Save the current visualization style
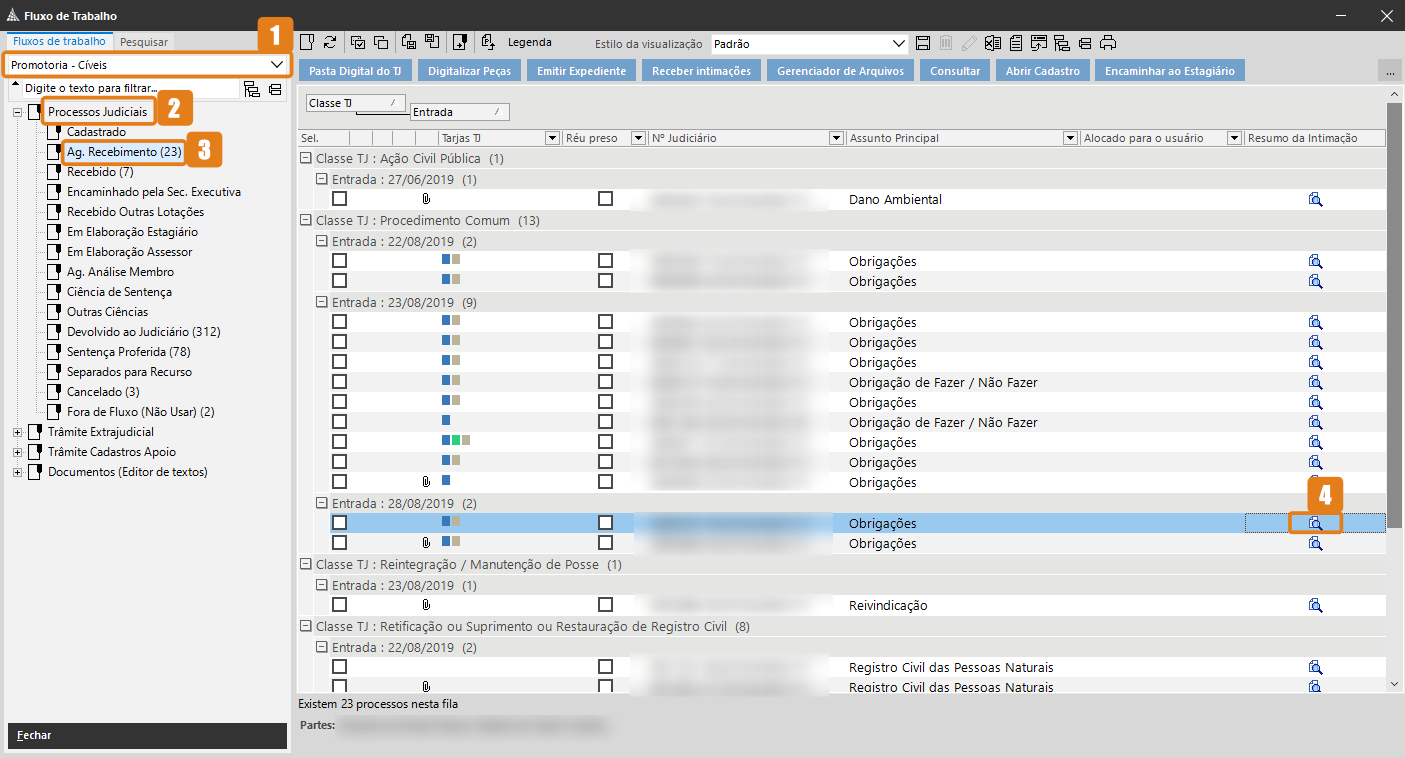Image resolution: width=1405 pixels, height=758 pixels. pos(923,43)
